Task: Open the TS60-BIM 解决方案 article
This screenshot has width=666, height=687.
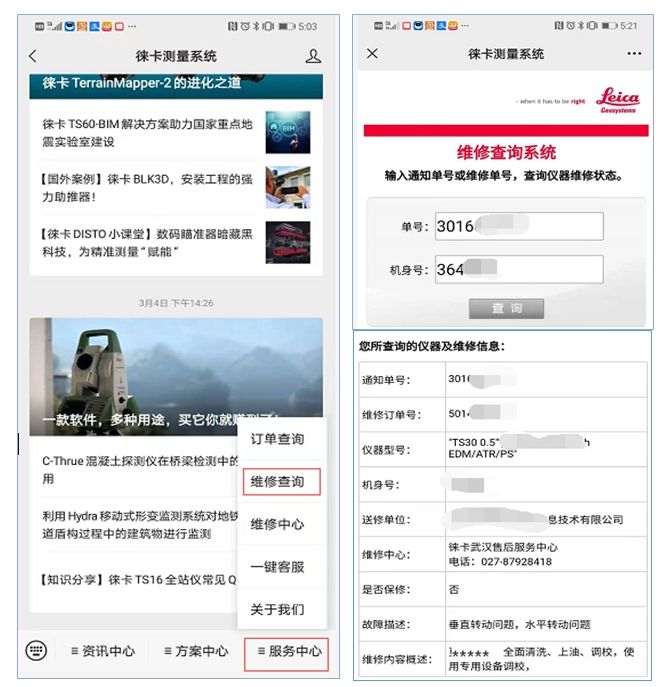Action: (147, 133)
